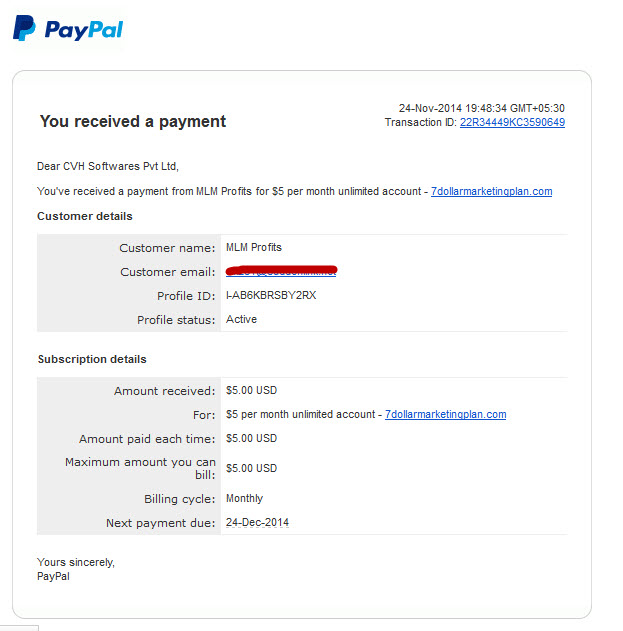
Task: Open the 7dollarmarketingplan.com link in the payment message
Action: point(491,191)
